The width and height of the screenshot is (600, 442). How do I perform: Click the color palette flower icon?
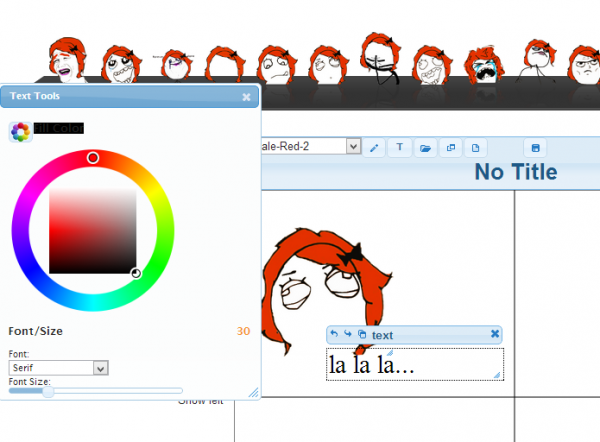(20, 132)
